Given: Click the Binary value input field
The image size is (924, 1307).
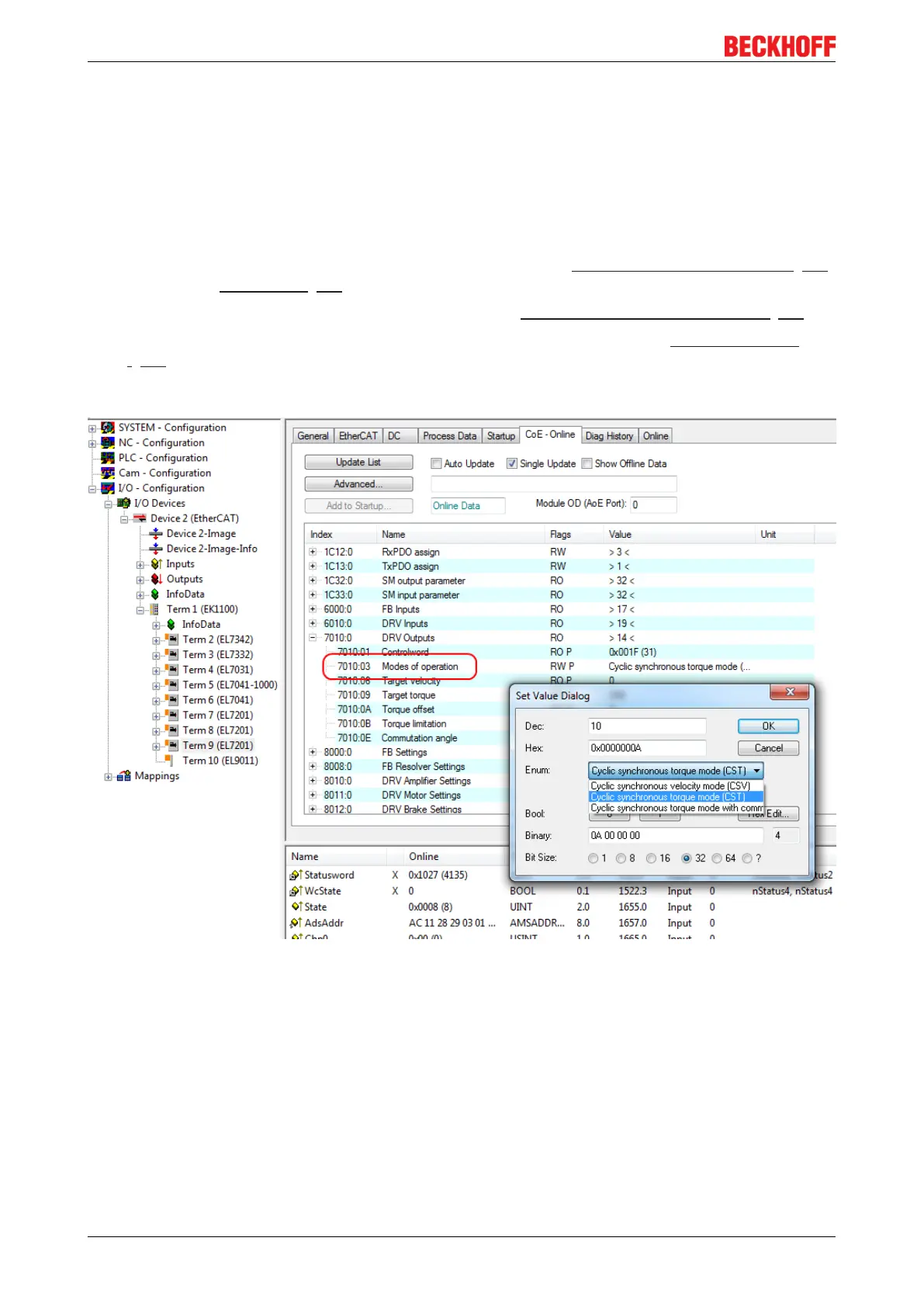Looking at the screenshot, I should [x=676, y=836].
